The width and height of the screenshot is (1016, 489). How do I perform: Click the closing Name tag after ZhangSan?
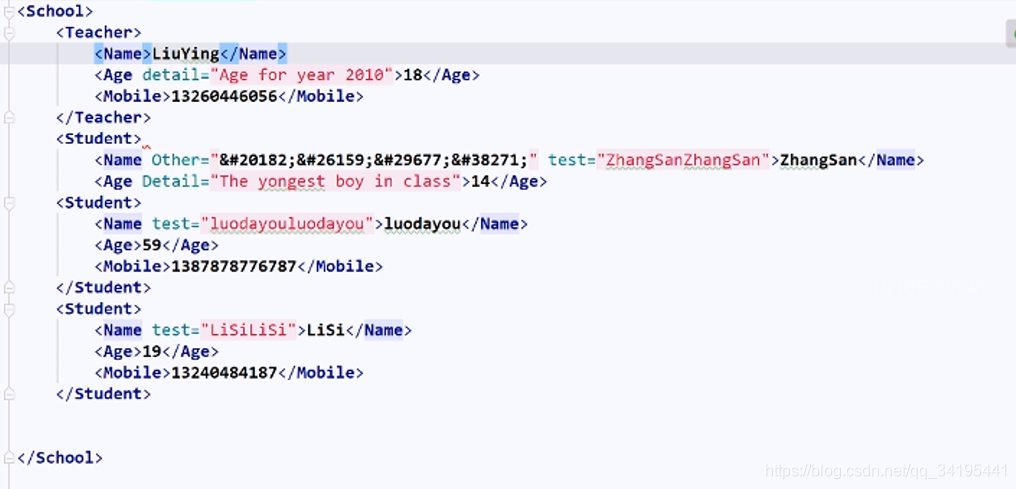point(892,160)
